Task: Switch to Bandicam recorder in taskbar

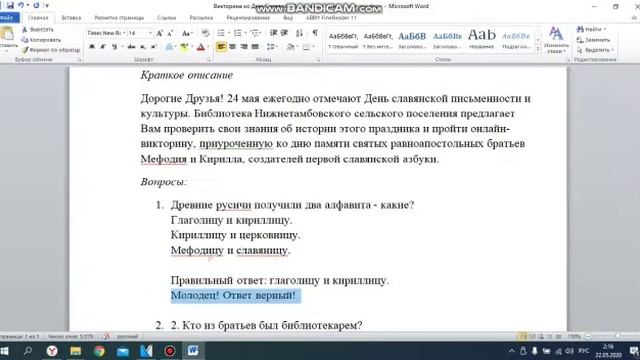Action: click(170, 351)
